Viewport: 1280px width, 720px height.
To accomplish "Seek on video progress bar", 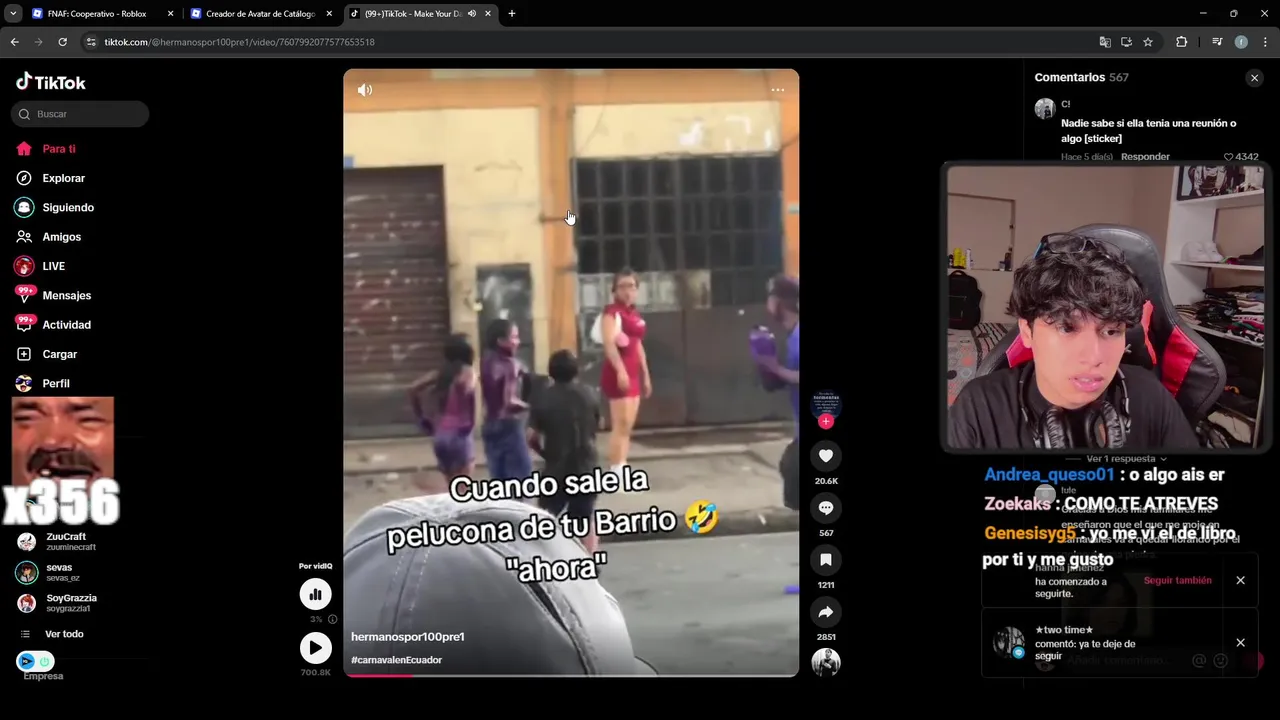I will pos(571,675).
